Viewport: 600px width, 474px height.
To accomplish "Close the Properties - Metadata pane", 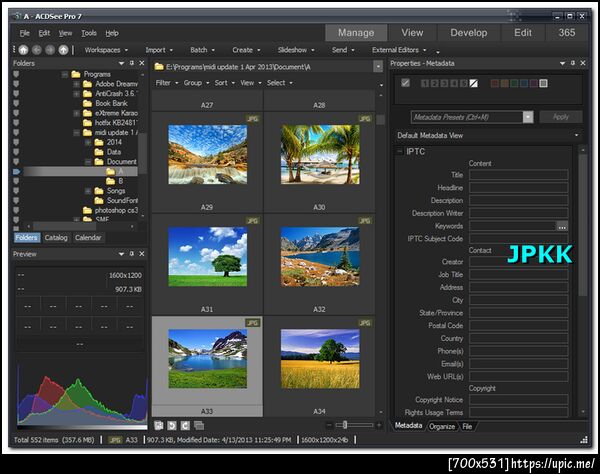I will coord(583,63).
